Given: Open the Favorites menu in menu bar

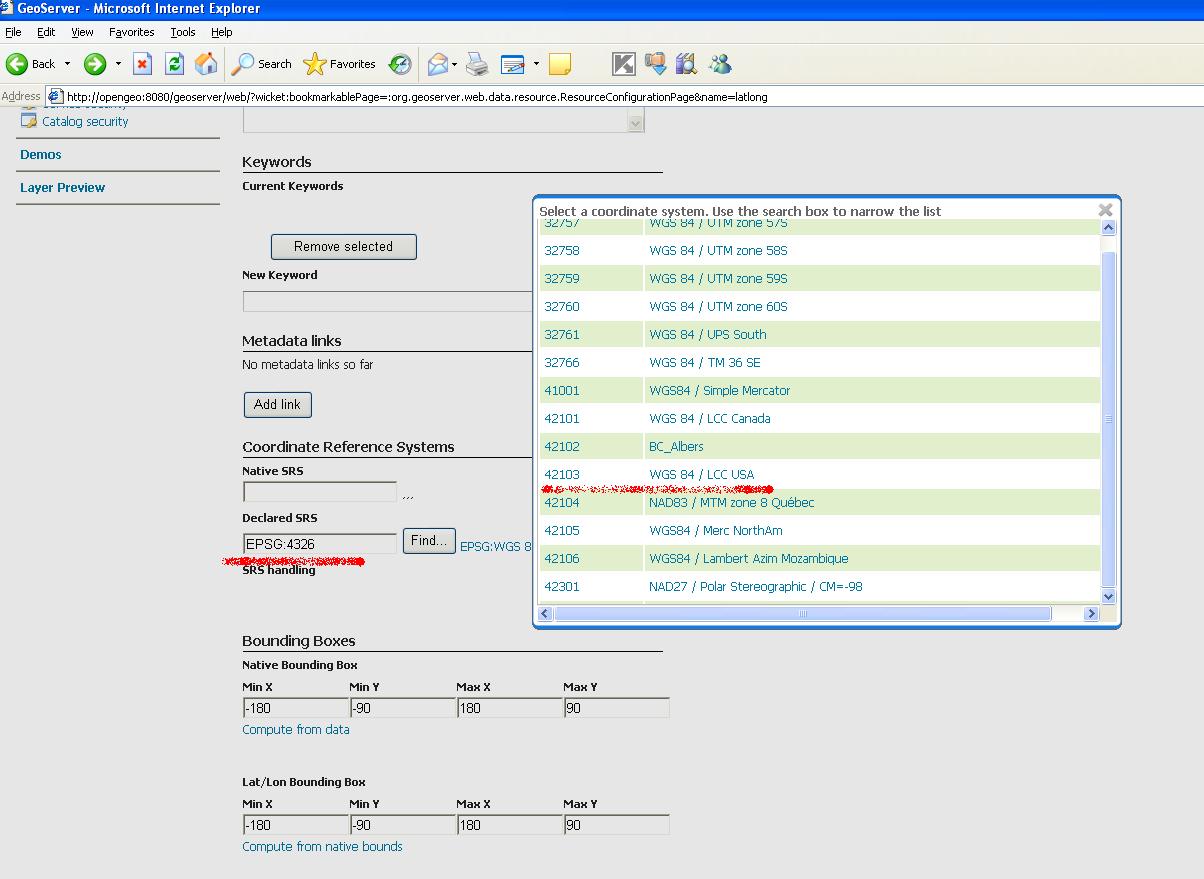Looking at the screenshot, I should click(x=131, y=32).
